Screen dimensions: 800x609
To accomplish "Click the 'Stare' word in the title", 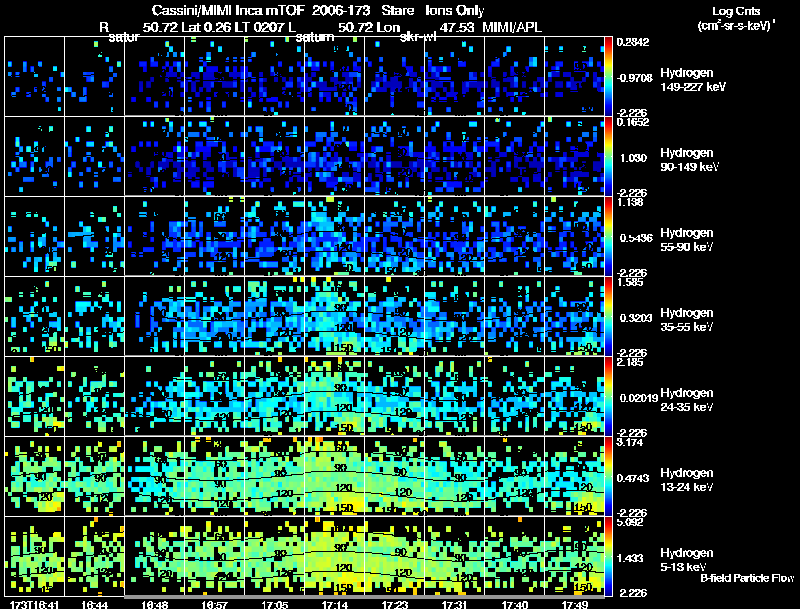I will coord(397,10).
